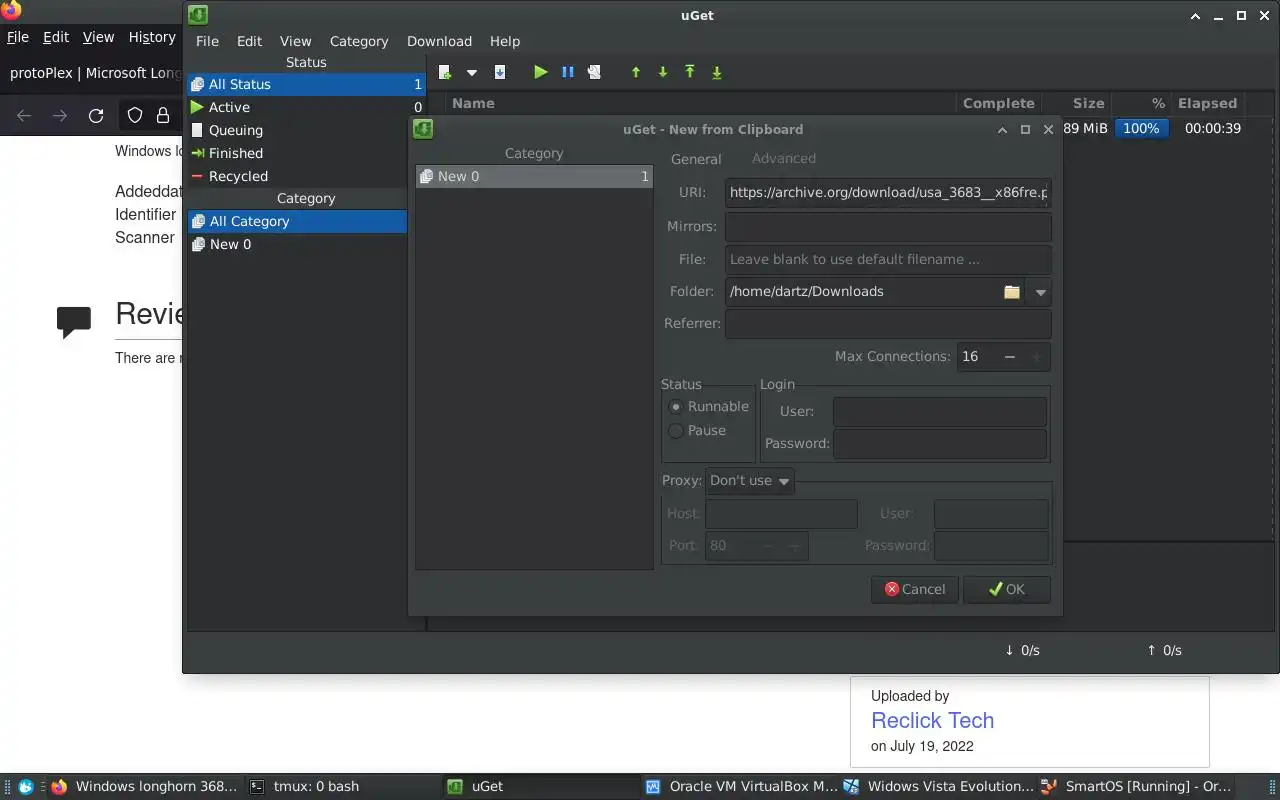
Task: Click the OK button in dialog
Action: (1007, 589)
